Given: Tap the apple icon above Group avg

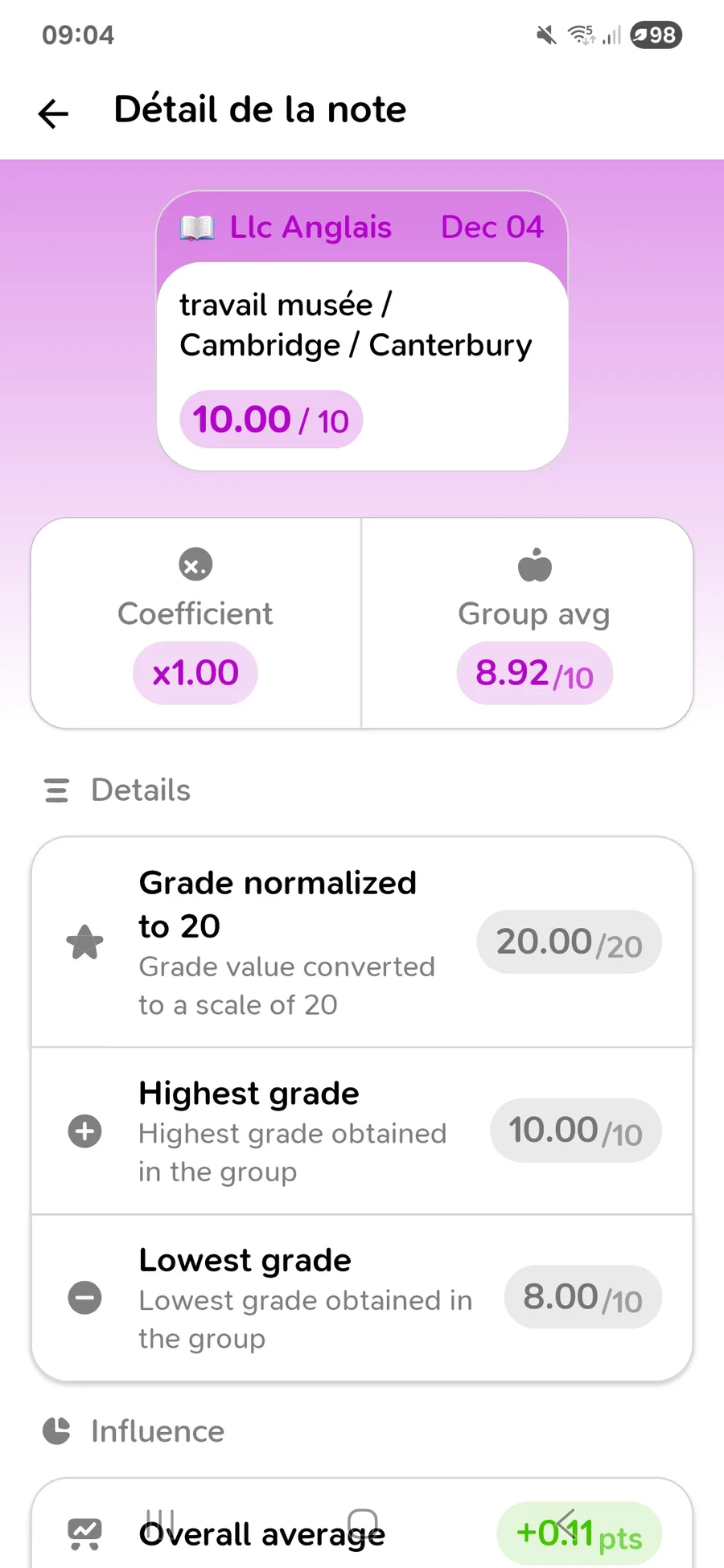Looking at the screenshot, I should (535, 564).
